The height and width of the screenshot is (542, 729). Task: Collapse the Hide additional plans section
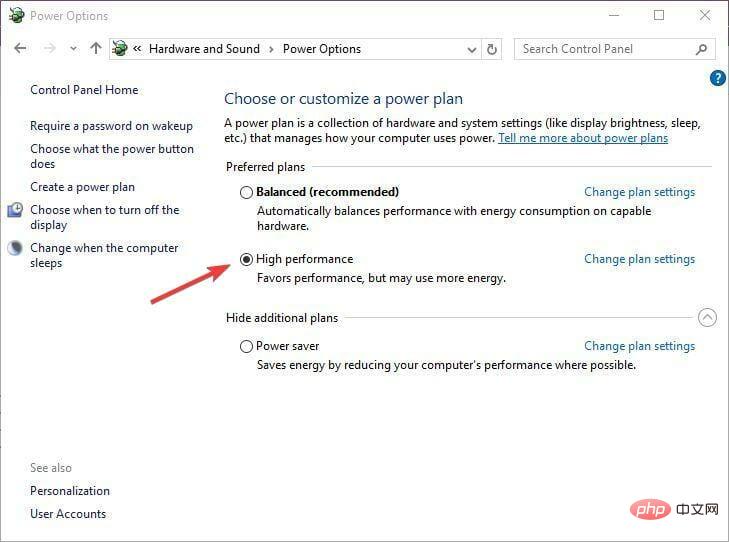[x=707, y=318]
